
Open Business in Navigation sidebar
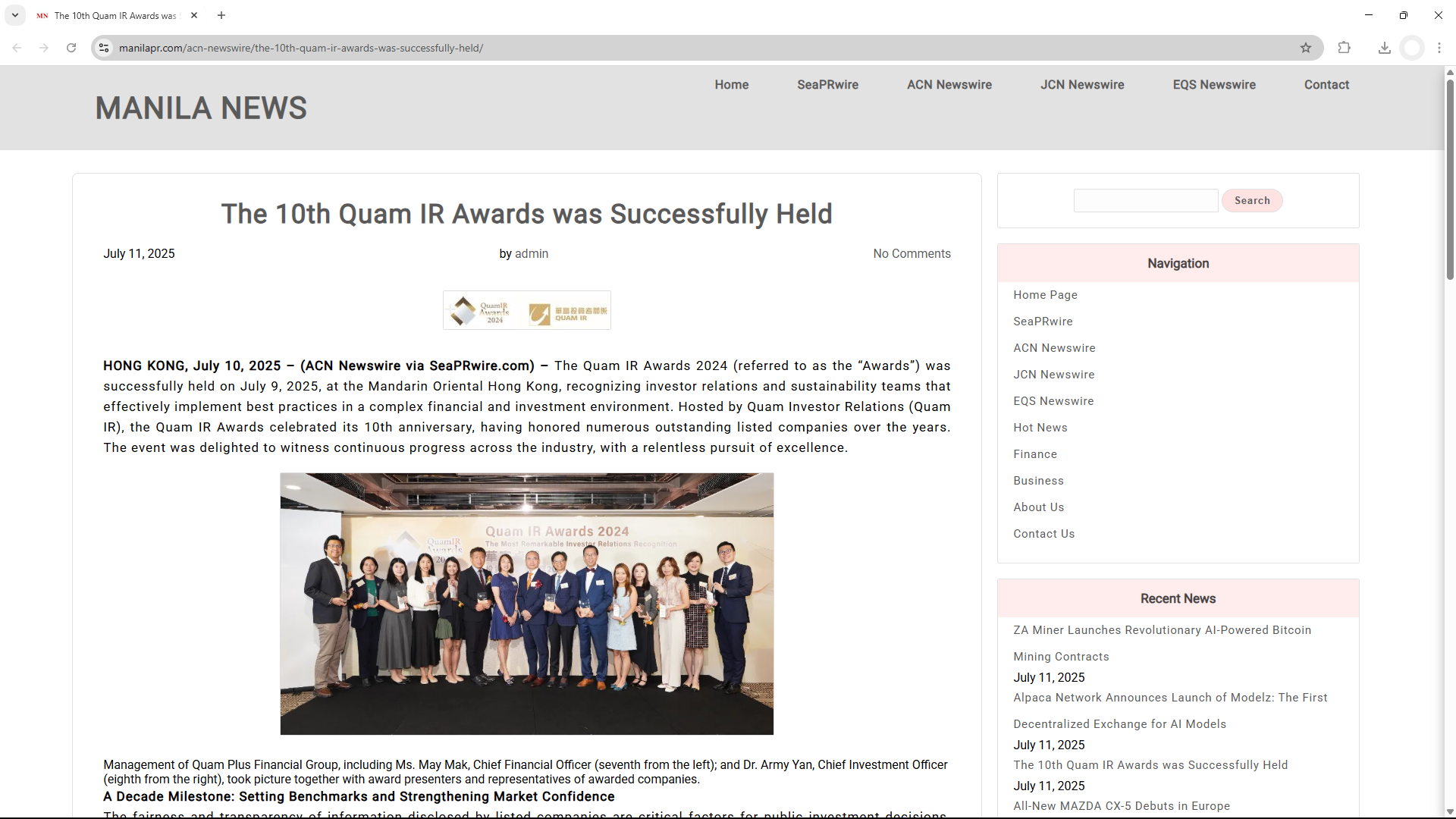coord(1038,481)
